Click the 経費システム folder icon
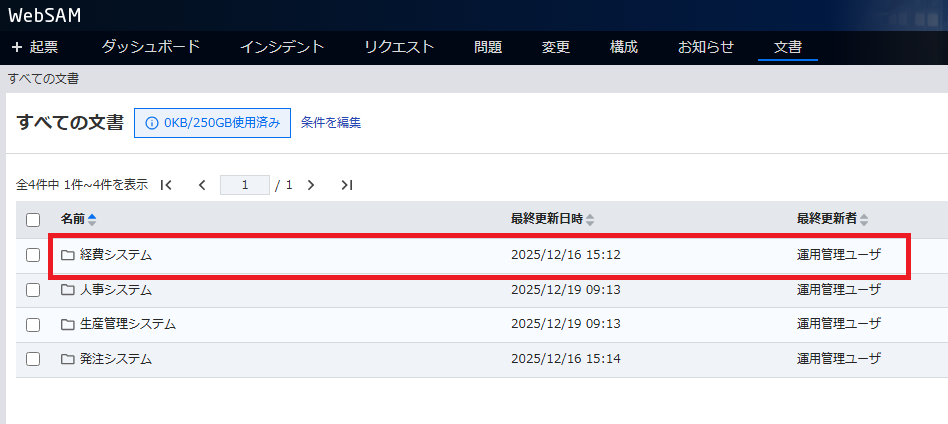Viewport: 948px width, 424px height. click(68, 255)
